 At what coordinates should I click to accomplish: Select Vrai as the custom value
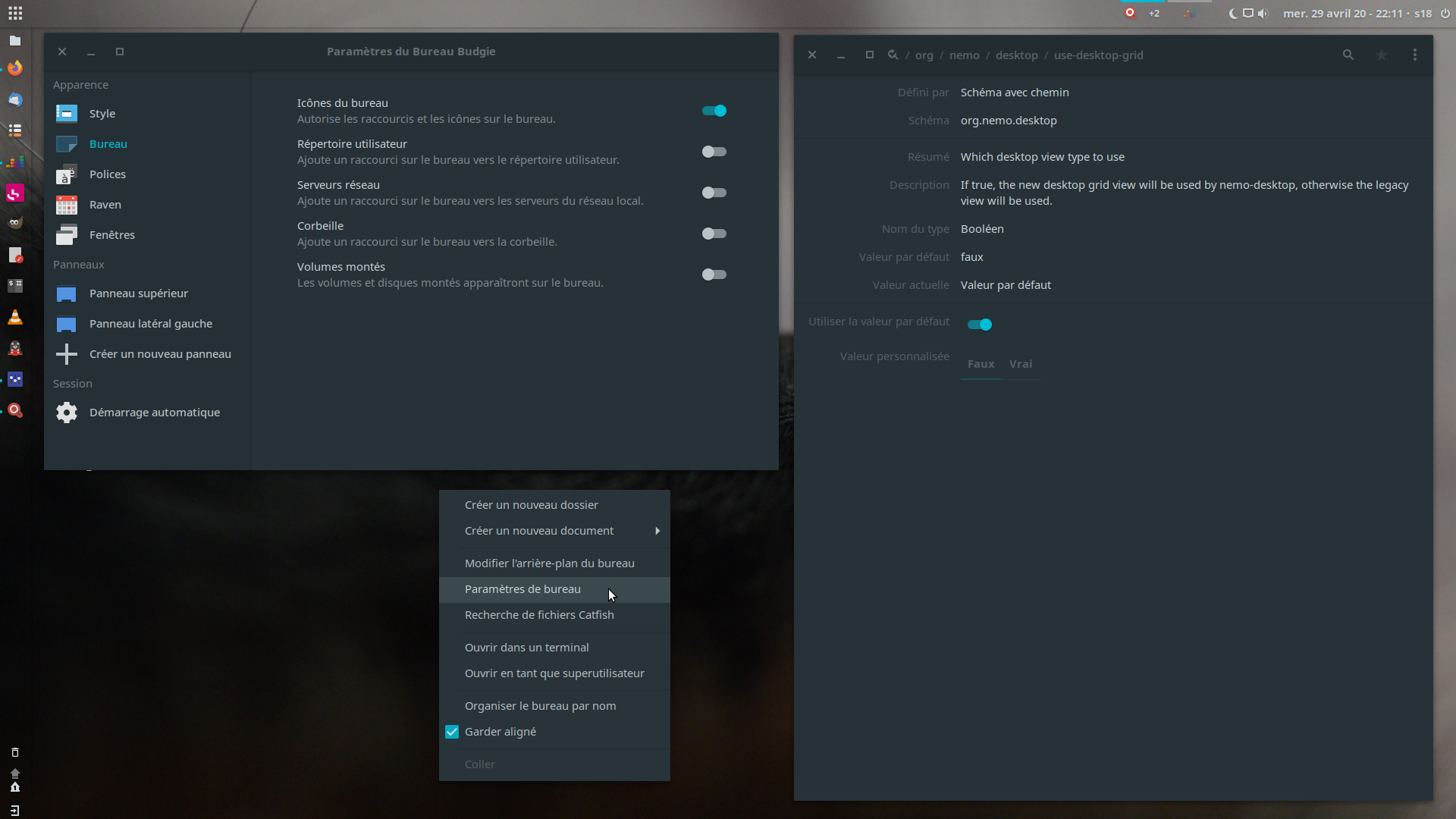[1020, 364]
